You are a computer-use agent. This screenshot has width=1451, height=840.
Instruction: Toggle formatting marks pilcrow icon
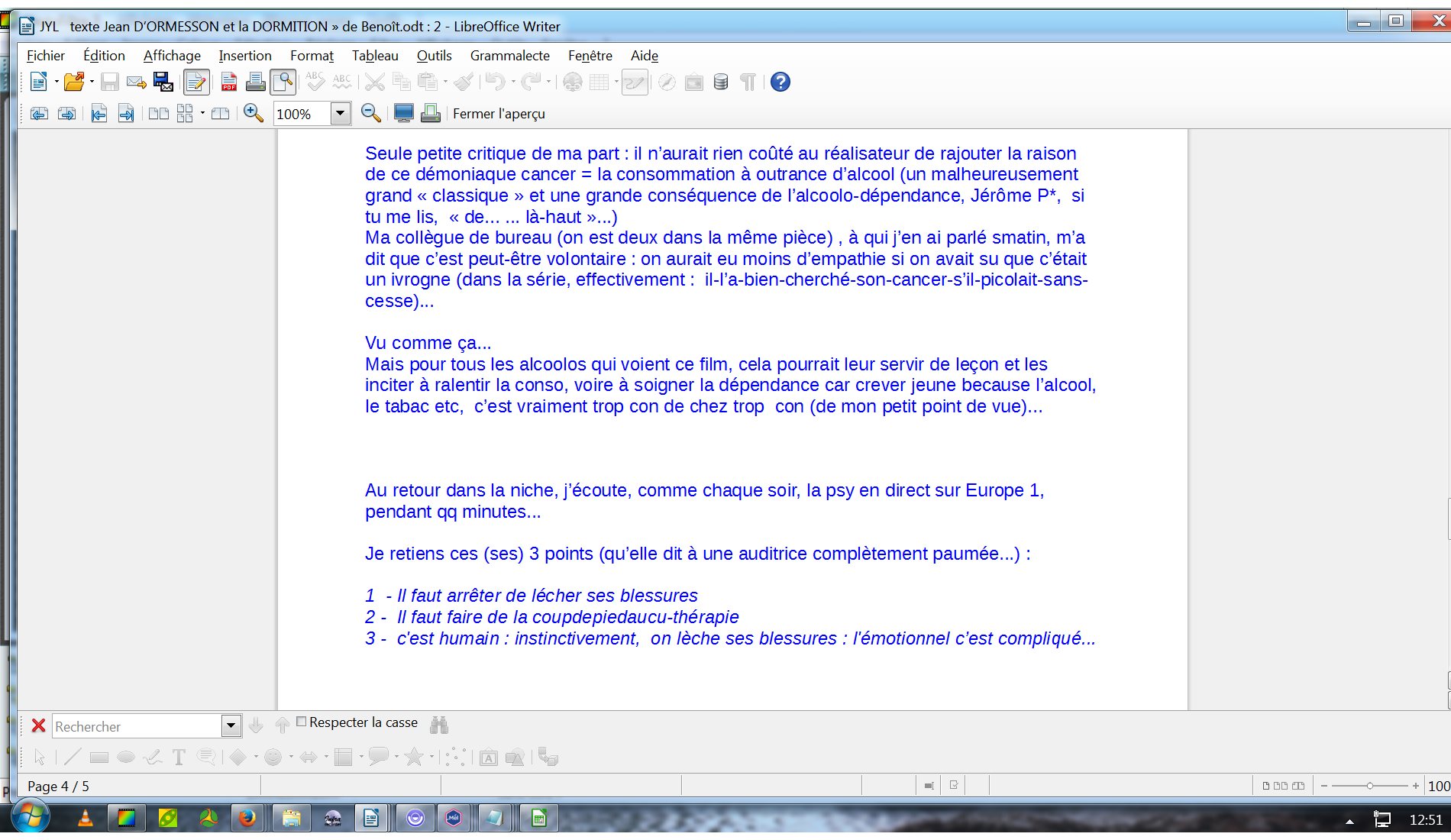(748, 82)
